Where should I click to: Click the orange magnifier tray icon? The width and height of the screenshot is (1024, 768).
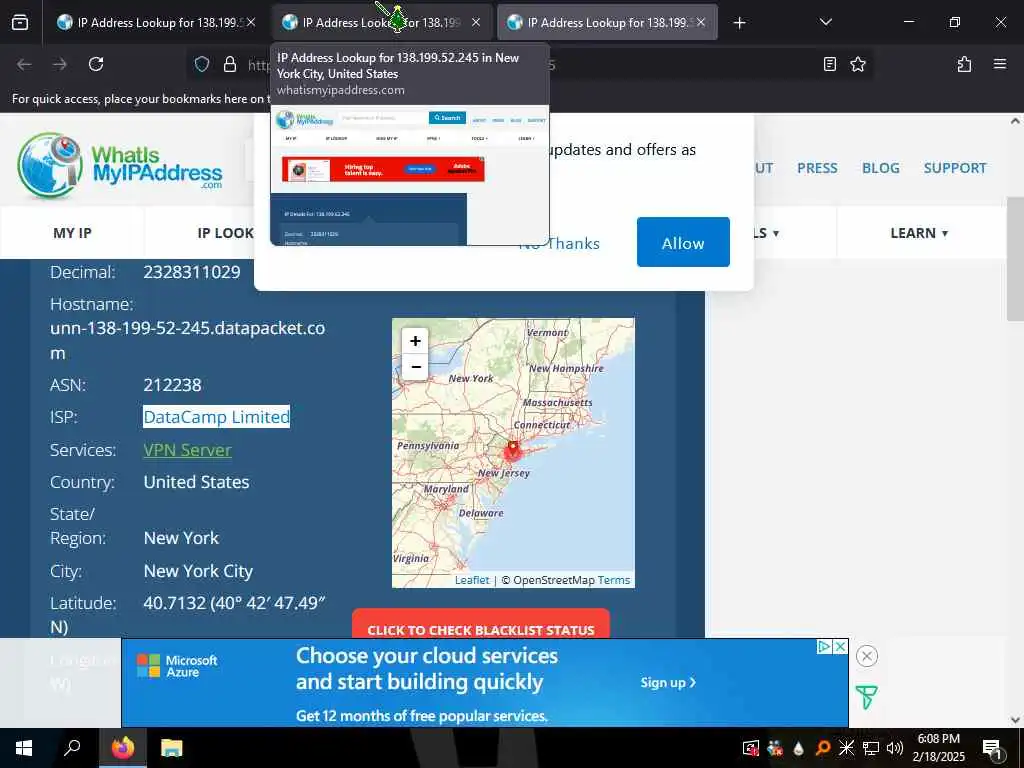click(x=823, y=748)
